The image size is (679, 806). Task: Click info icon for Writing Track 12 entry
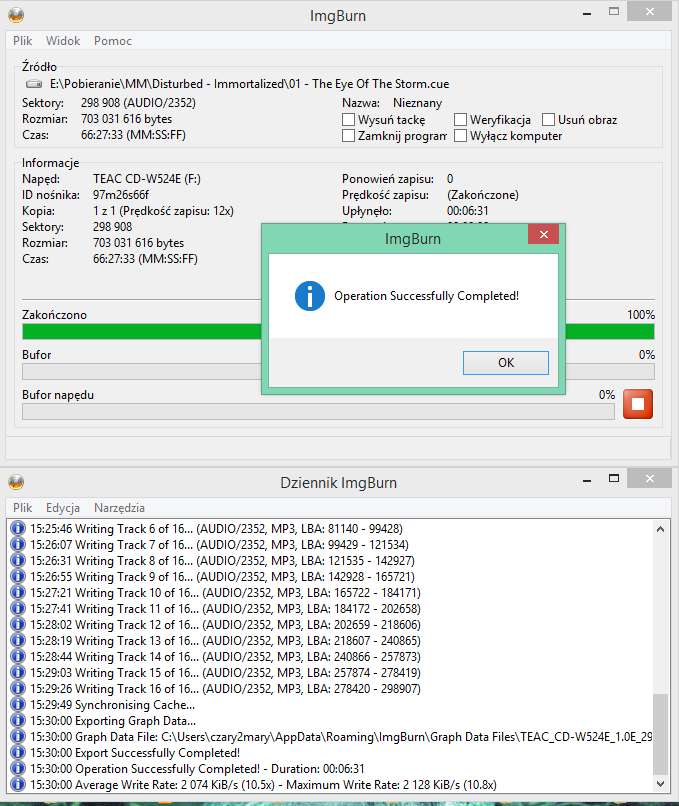coord(17,624)
